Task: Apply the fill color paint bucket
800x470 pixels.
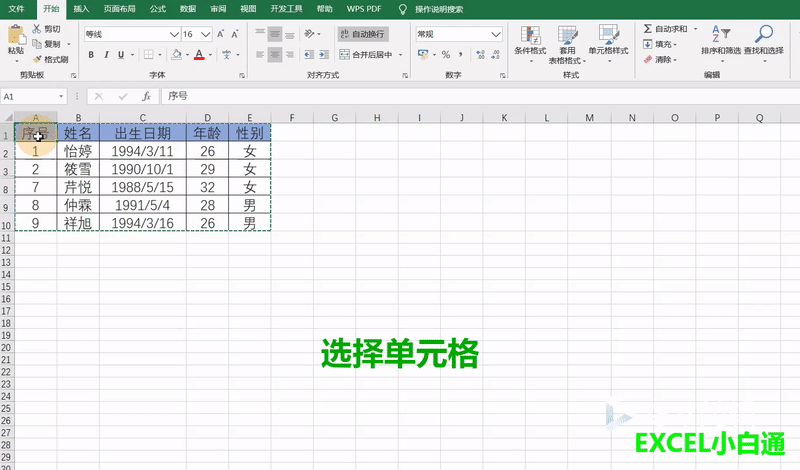Action: tap(177, 55)
